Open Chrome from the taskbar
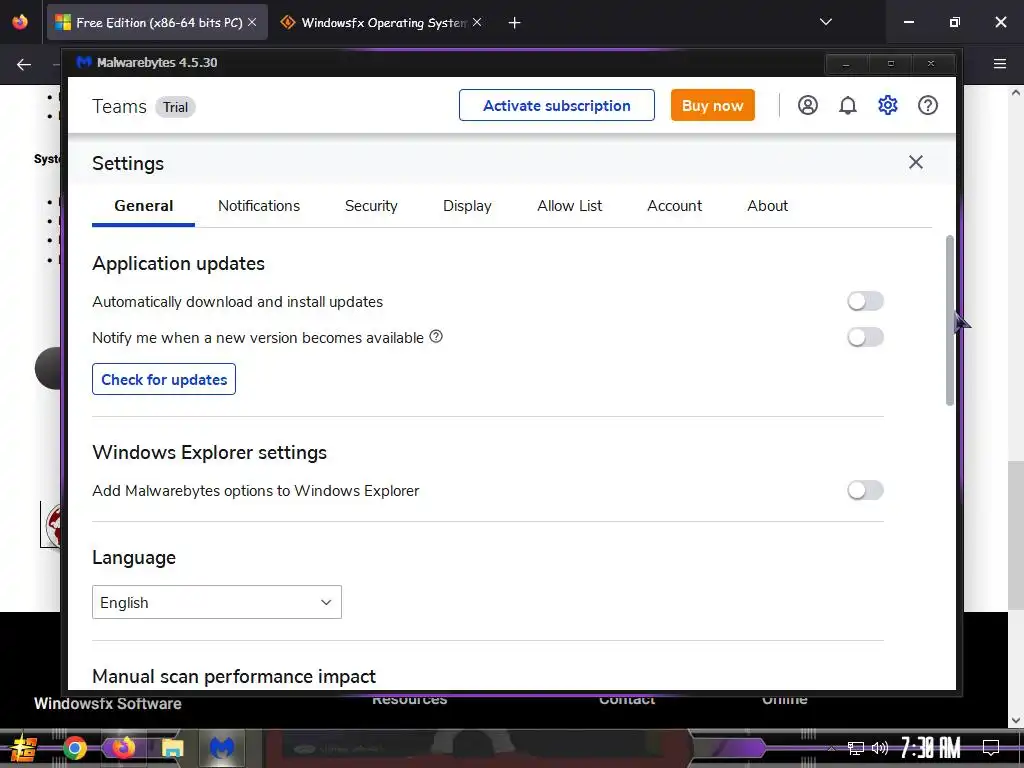This screenshot has height=768, width=1024. point(75,748)
